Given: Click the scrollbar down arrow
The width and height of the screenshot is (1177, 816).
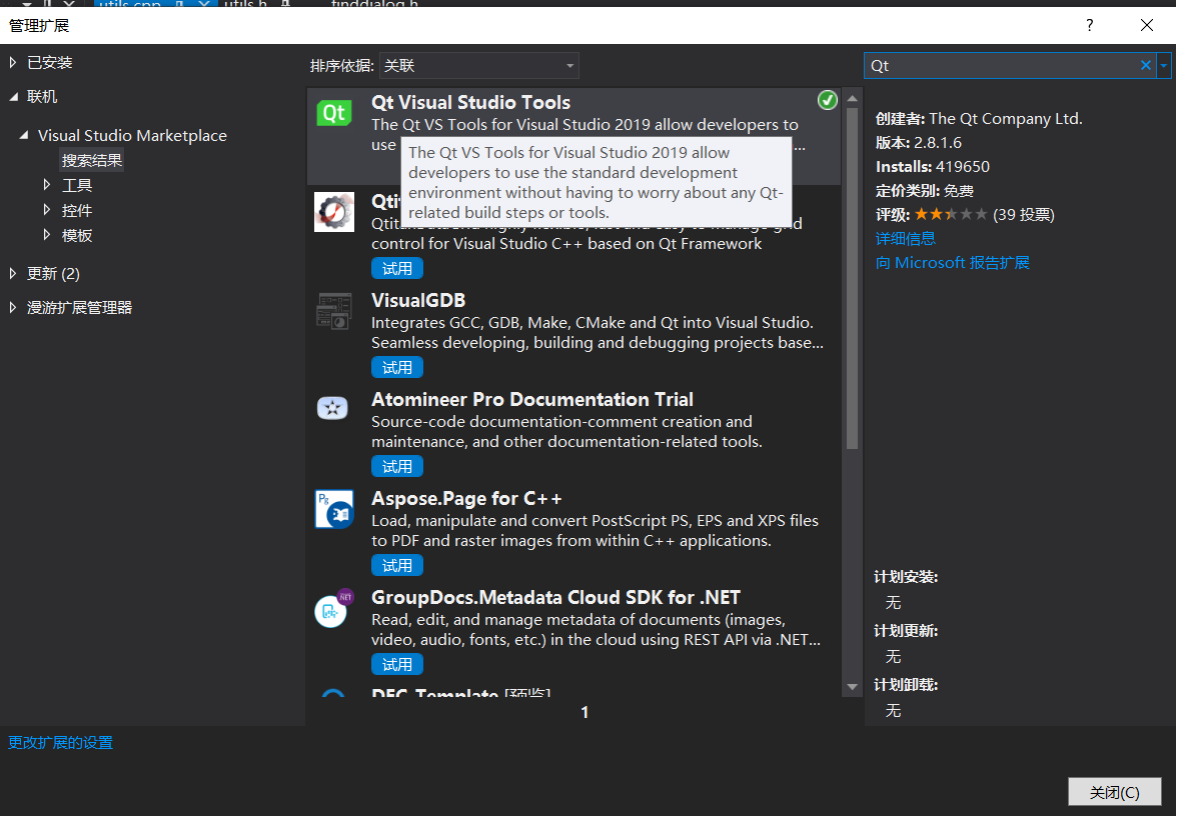Looking at the screenshot, I should point(852,686).
